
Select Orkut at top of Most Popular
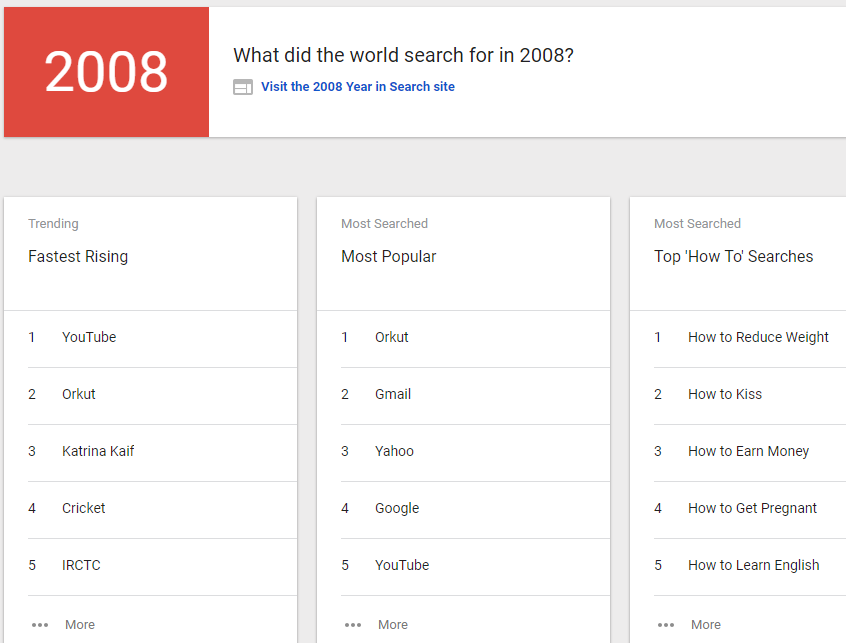click(x=391, y=337)
